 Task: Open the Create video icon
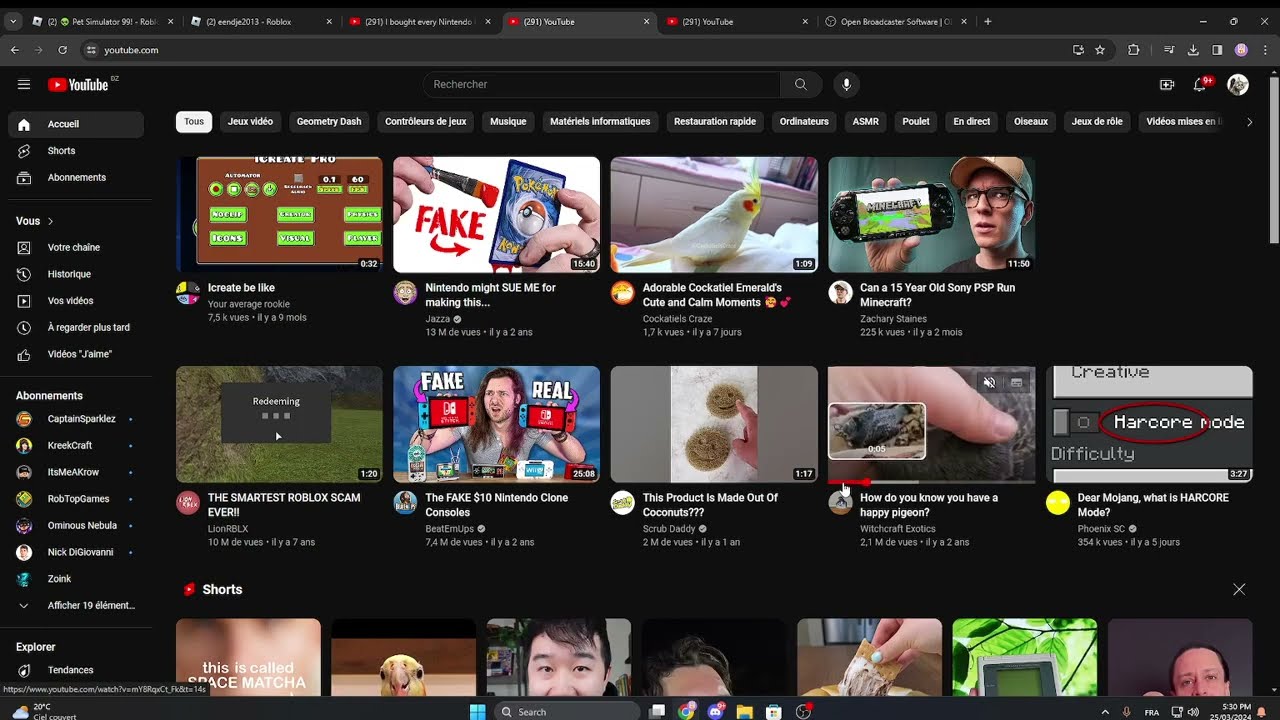point(1167,85)
